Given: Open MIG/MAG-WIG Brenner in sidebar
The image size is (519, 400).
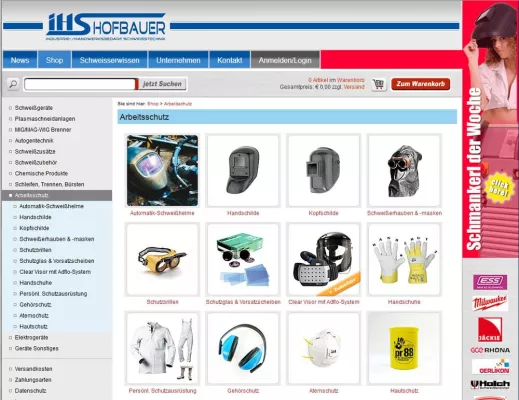Looking at the screenshot, I should coord(43,130).
